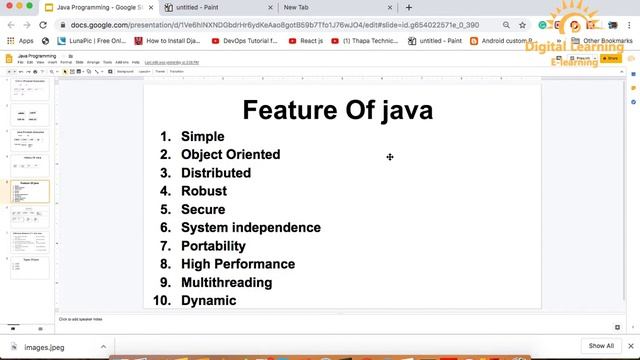Image resolution: width=640 pixels, height=360 pixels.
Task: Go back in Chrome
Action: click(11, 25)
